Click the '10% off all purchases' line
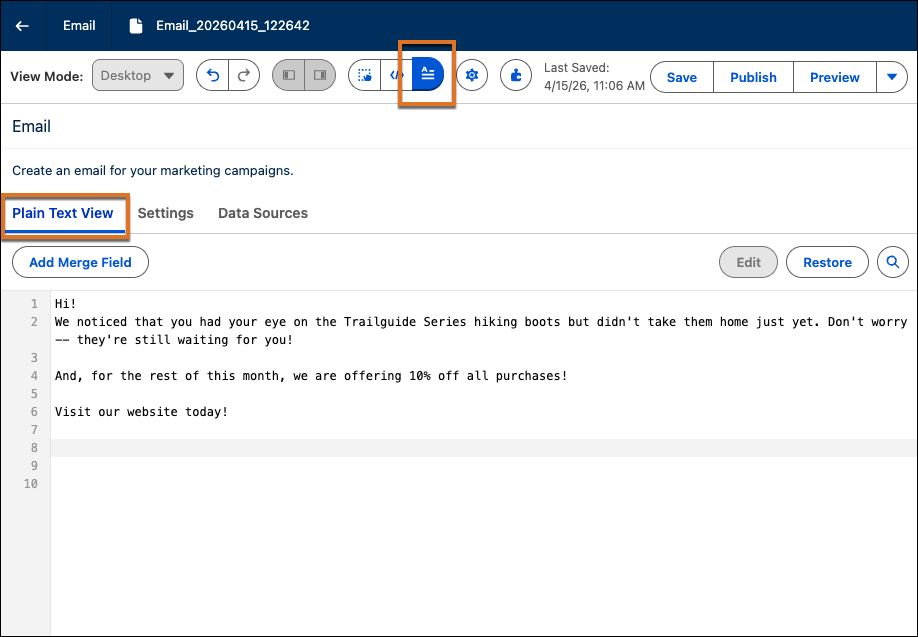Viewport: 918px width, 637px height. tap(311, 376)
